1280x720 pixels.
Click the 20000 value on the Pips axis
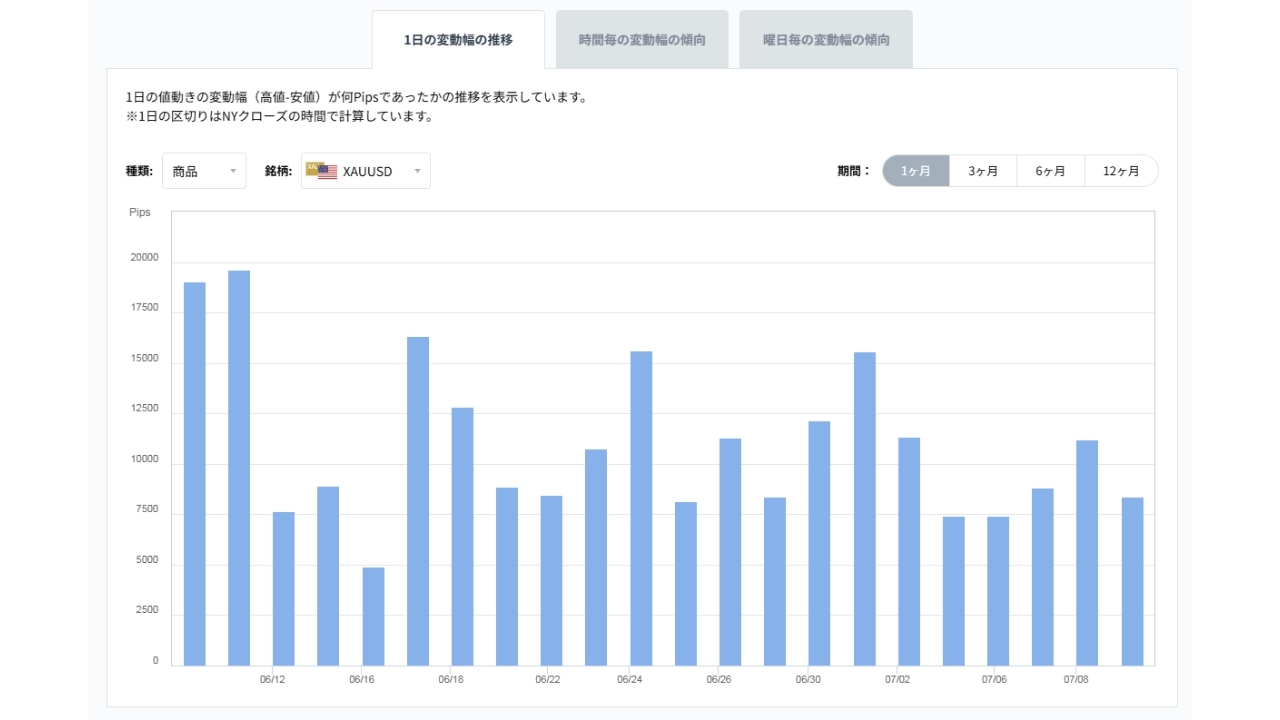pos(144,257)
